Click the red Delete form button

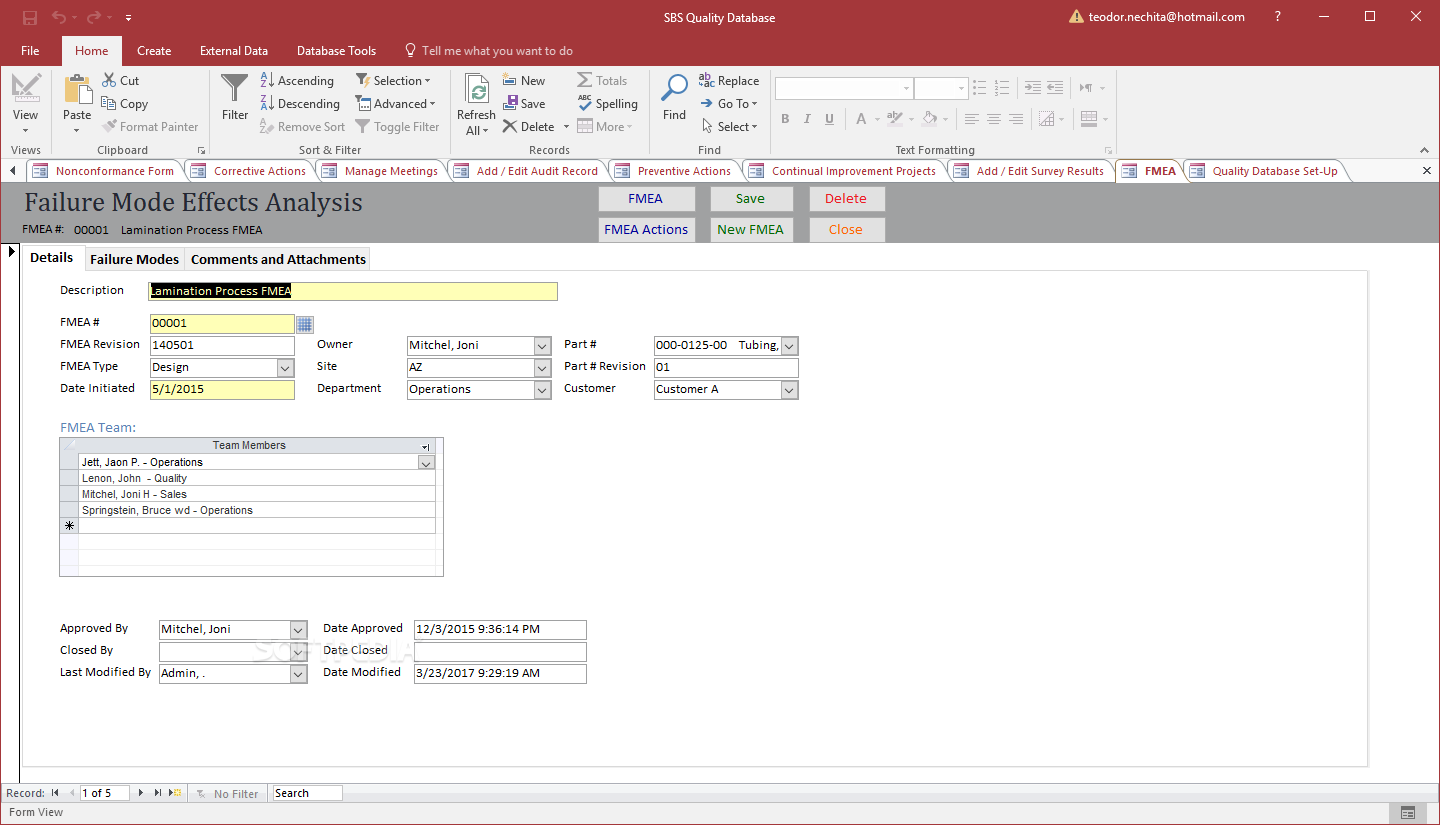coord(846,199)
